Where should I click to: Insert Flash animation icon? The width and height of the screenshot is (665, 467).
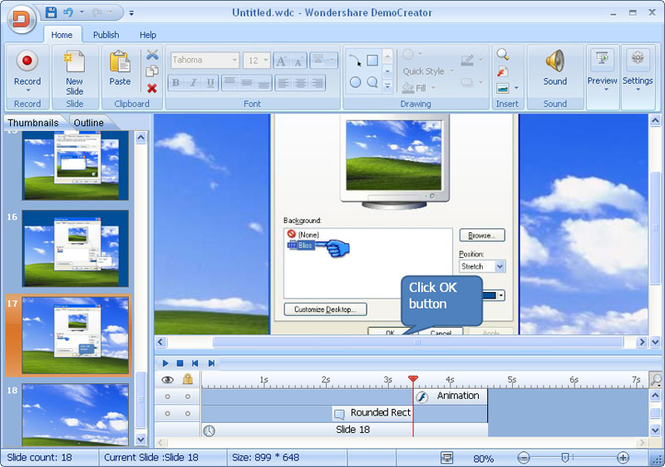[x=503, y=71]
